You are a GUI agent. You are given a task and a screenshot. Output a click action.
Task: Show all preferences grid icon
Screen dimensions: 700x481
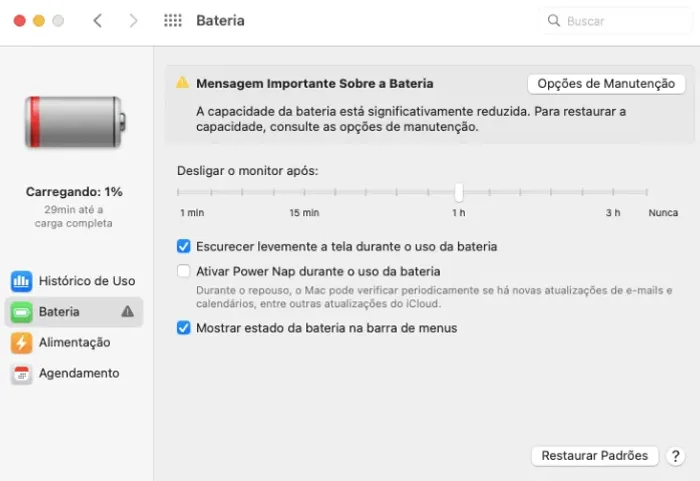pyautogui.click(x=173, y=21)
